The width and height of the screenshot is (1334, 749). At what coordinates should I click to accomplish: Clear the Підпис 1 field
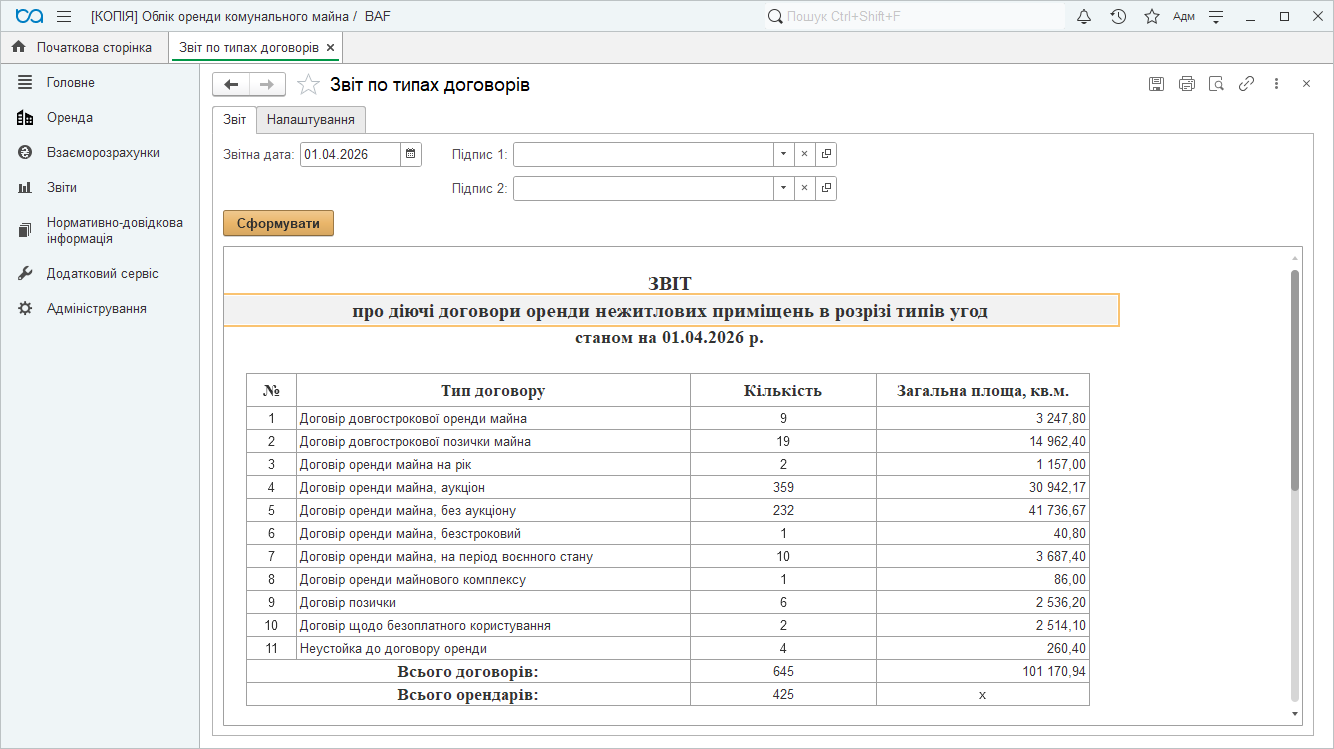(x=805, y=154)
